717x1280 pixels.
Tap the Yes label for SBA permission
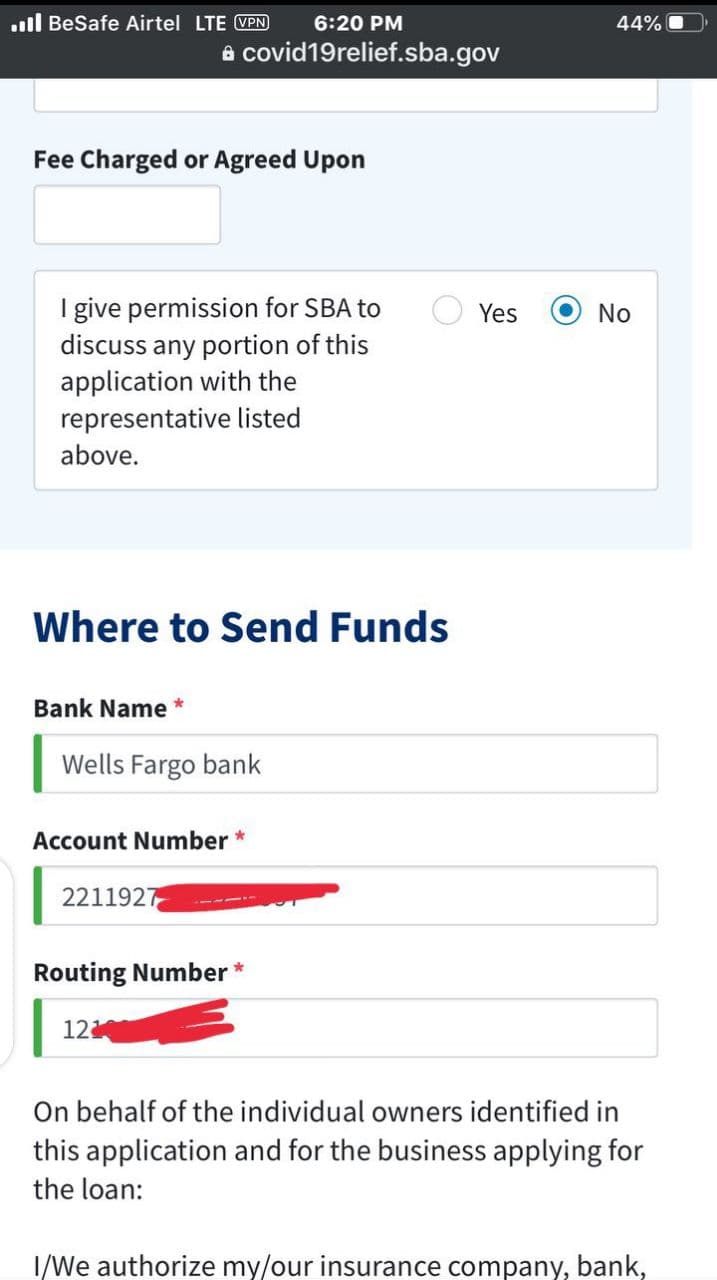tap(497, 313)
